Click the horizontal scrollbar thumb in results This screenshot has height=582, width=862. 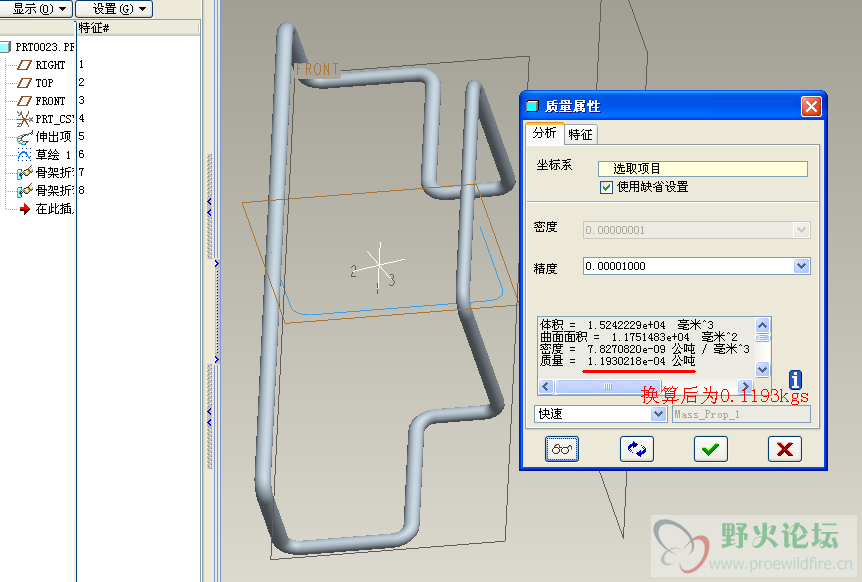(x=608, y=386)
